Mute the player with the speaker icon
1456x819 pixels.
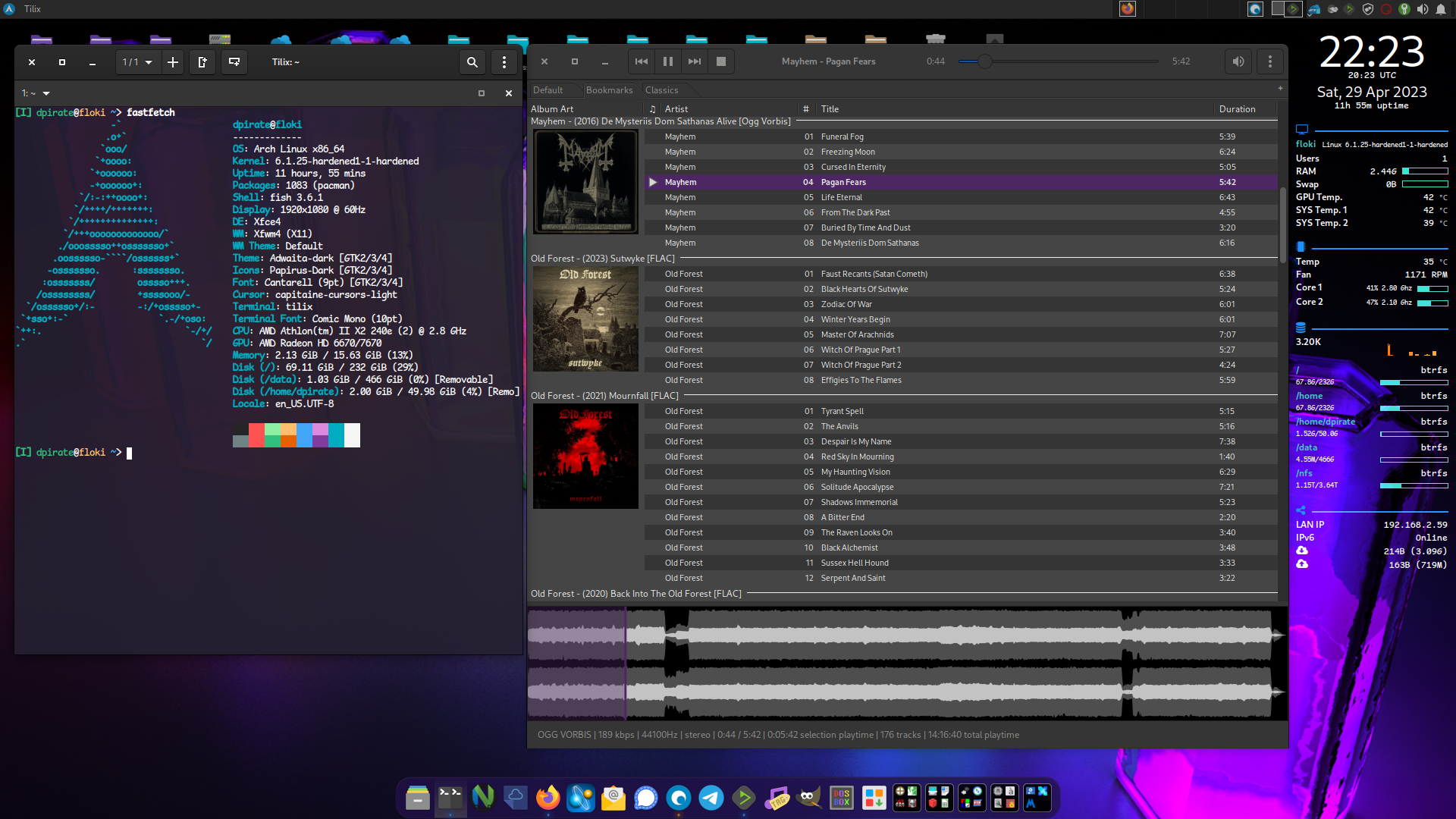click(x=1238, y=61)
